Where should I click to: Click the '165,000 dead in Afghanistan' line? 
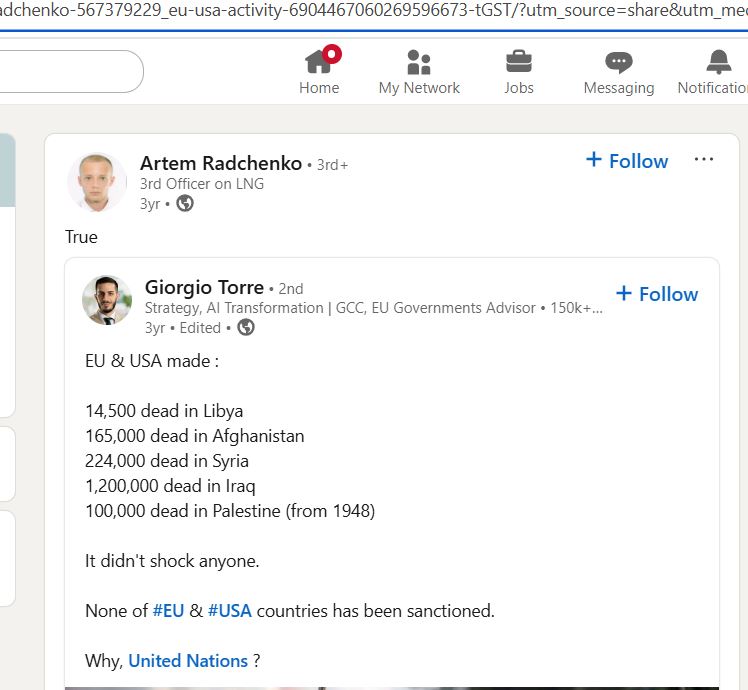tap(195, 436)
